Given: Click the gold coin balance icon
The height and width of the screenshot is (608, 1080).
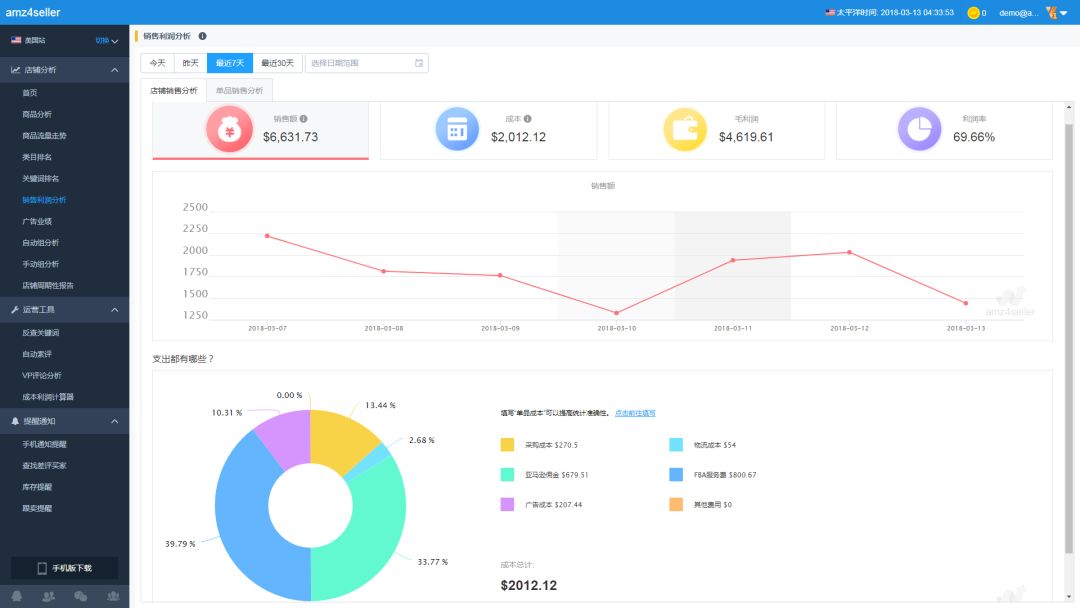Looking at the screenshot, I should [973, 12].
